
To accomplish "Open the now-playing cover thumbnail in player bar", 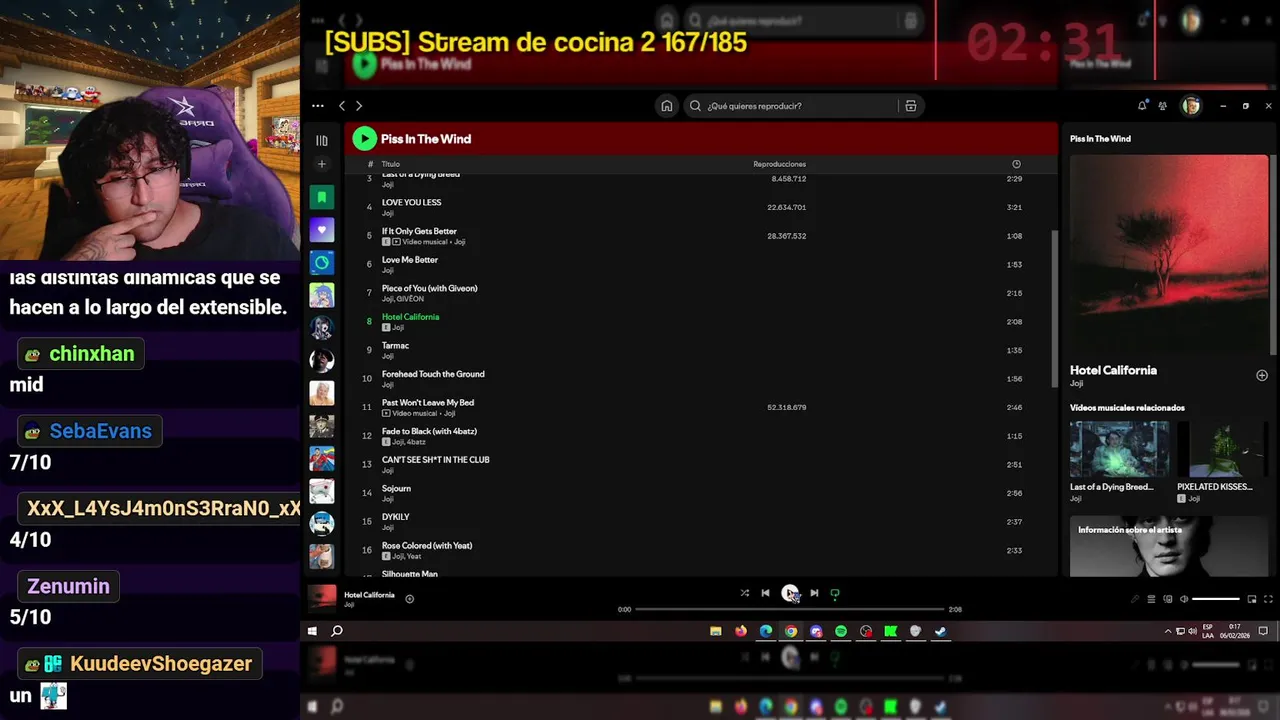I will (322, 598).
